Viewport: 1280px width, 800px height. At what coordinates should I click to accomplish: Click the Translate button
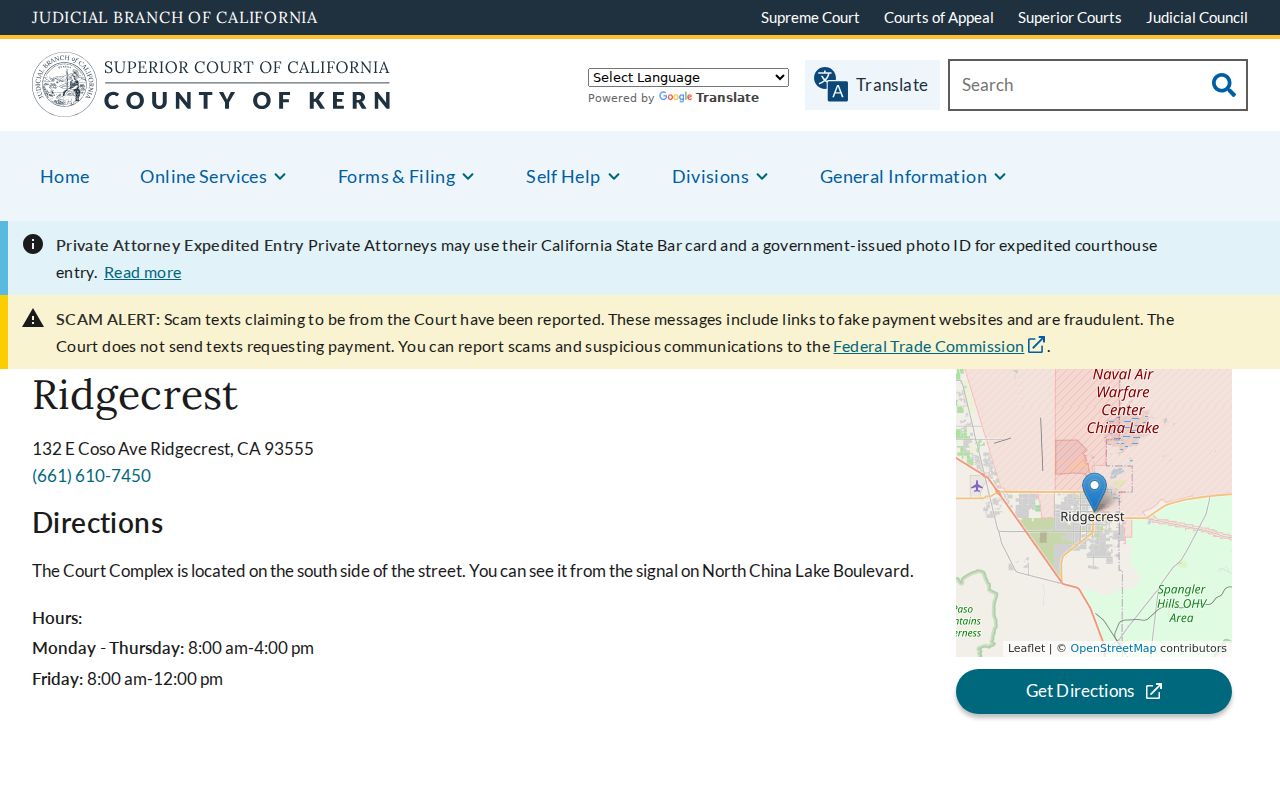[x=872, y=85]
